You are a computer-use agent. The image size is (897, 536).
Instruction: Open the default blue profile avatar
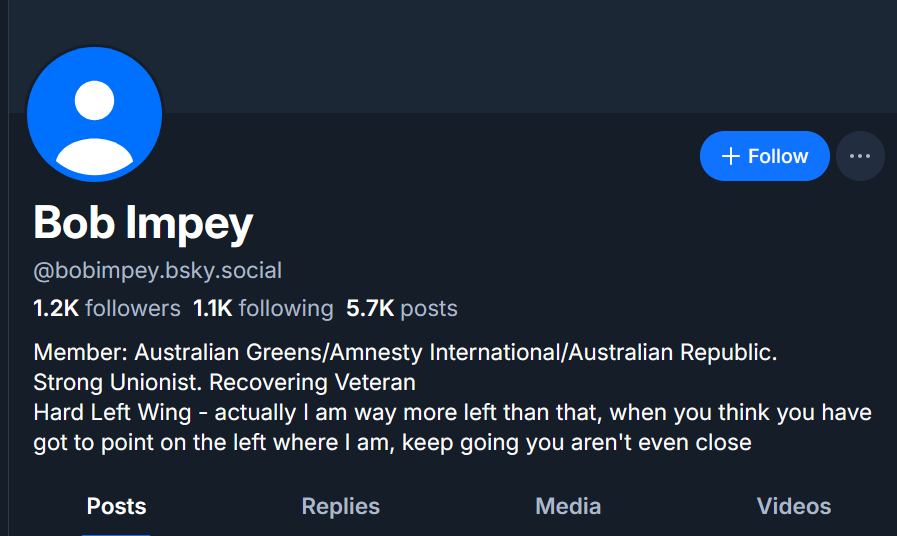(x=94, y=113)
